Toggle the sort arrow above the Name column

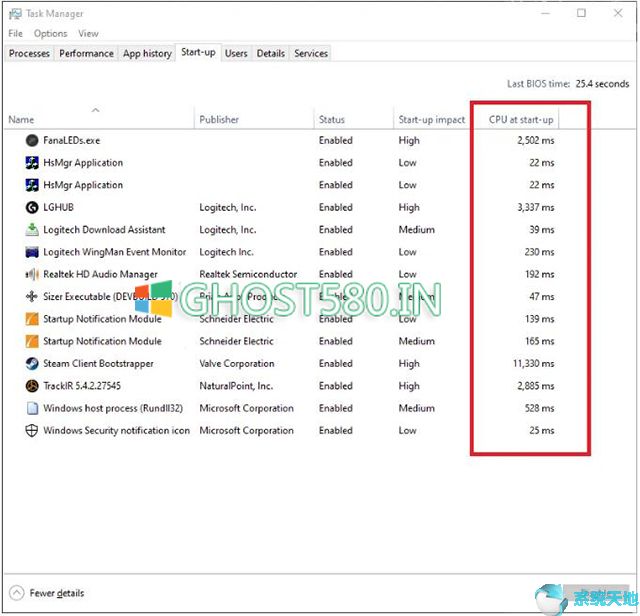[x=96, y=110]
